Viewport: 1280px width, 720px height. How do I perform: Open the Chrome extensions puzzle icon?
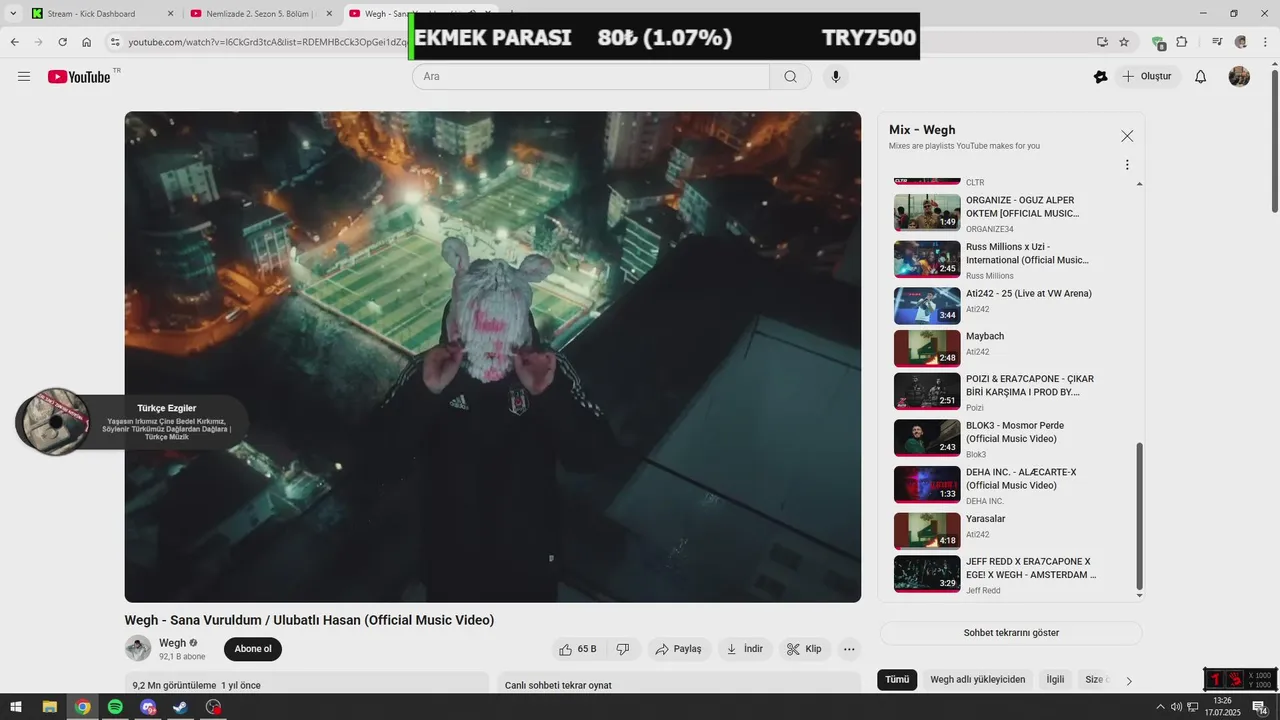[1182, 42]
